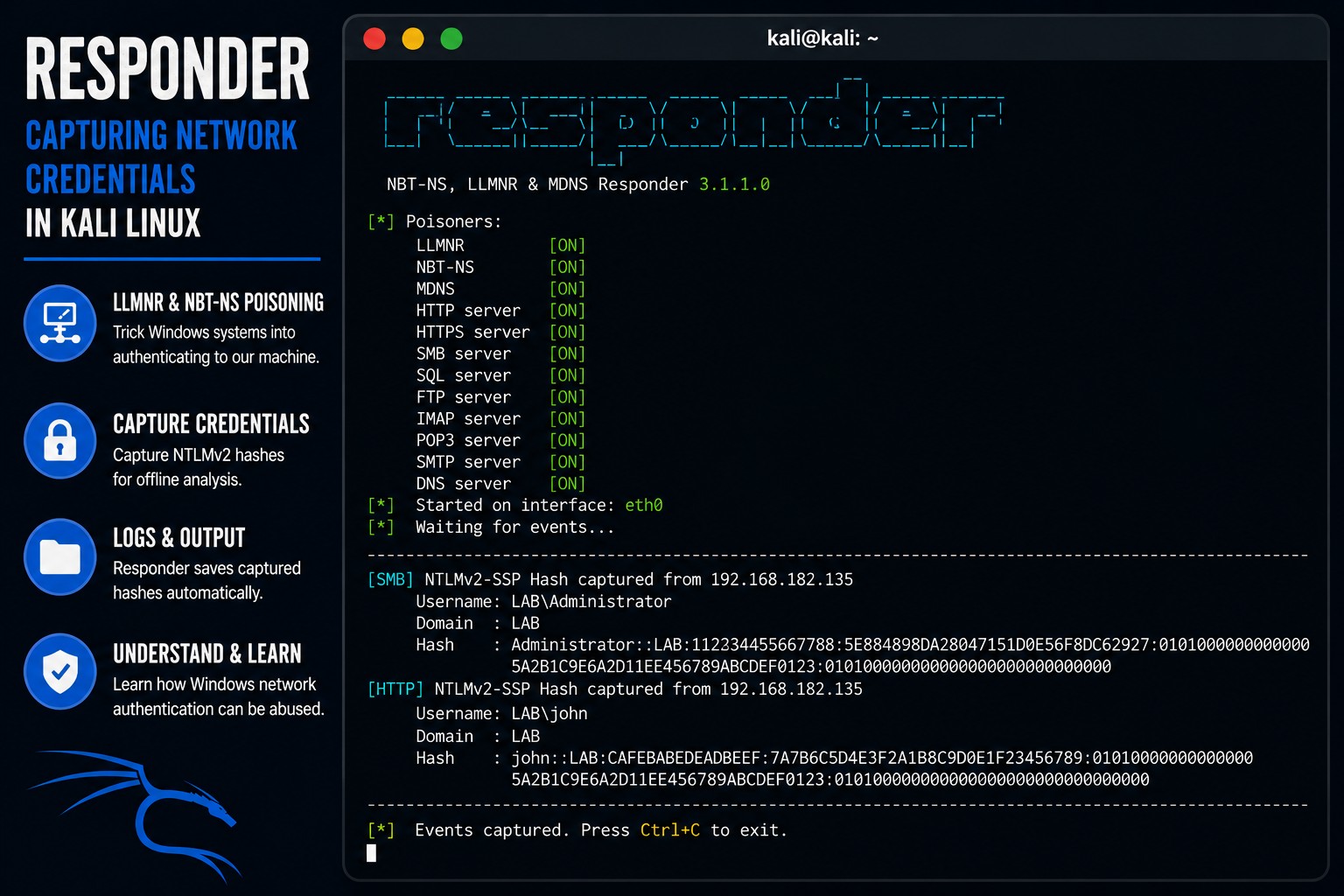Click the CAPTURING NETWORK CREDENTIALS subtitle
The image size is (1344, 896).
[x=161, y=157]
